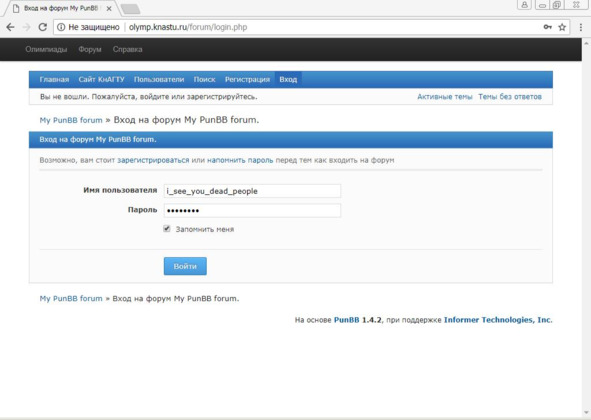This screenshot has width=591, height=420.
Task: Open the Активные темы link
Action: click(445, 97)
